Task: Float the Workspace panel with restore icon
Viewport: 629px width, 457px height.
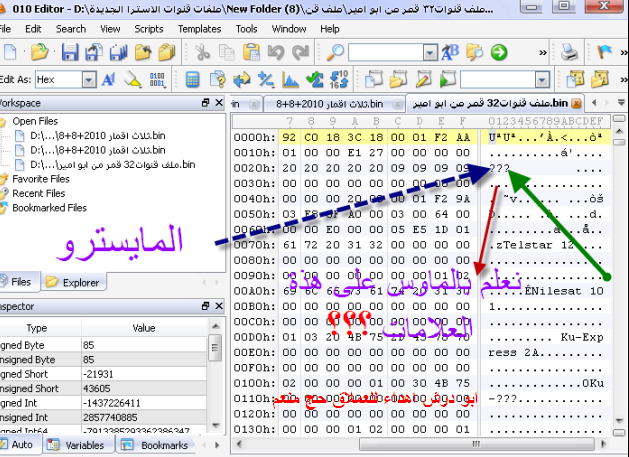Action: tap(205, 103)
